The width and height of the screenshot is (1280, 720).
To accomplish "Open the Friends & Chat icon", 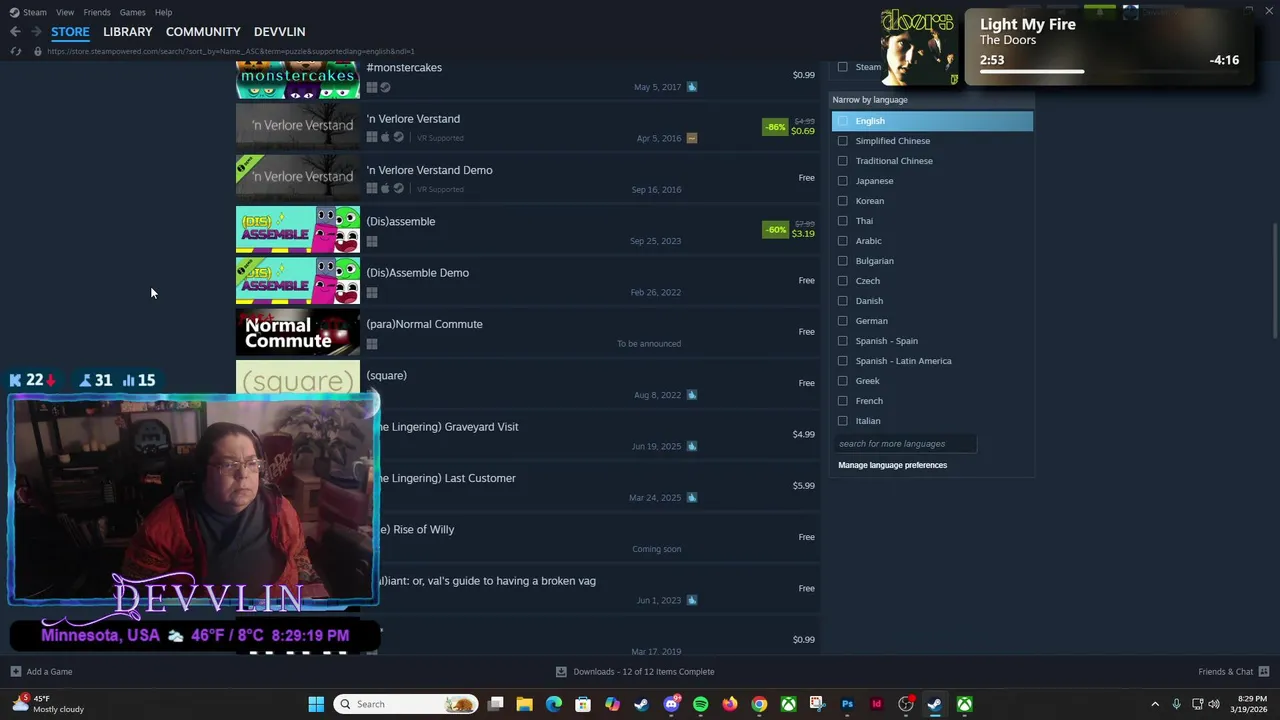I will 1264,672.
